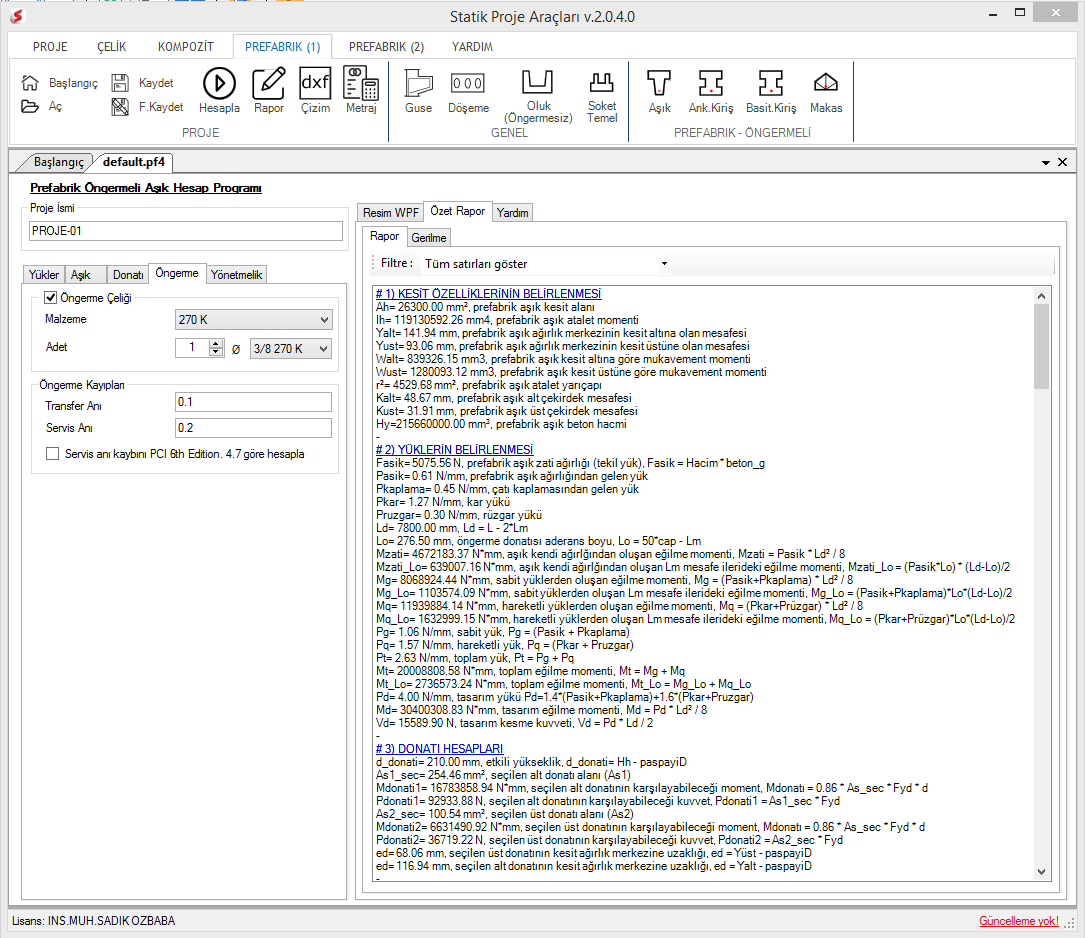Screen dimensions: 1085x938
Task: Select the default.pf4 document tab
Action: coord(134,162)
